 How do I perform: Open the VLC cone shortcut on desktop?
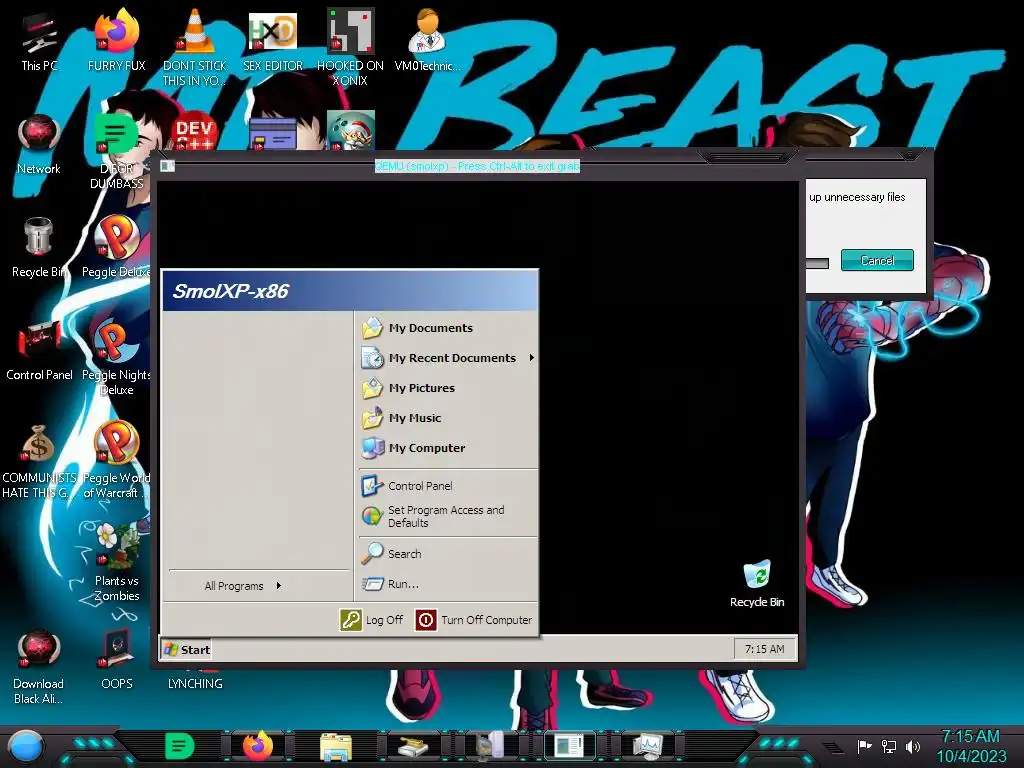pyautogui.click(x=194, y=46)
